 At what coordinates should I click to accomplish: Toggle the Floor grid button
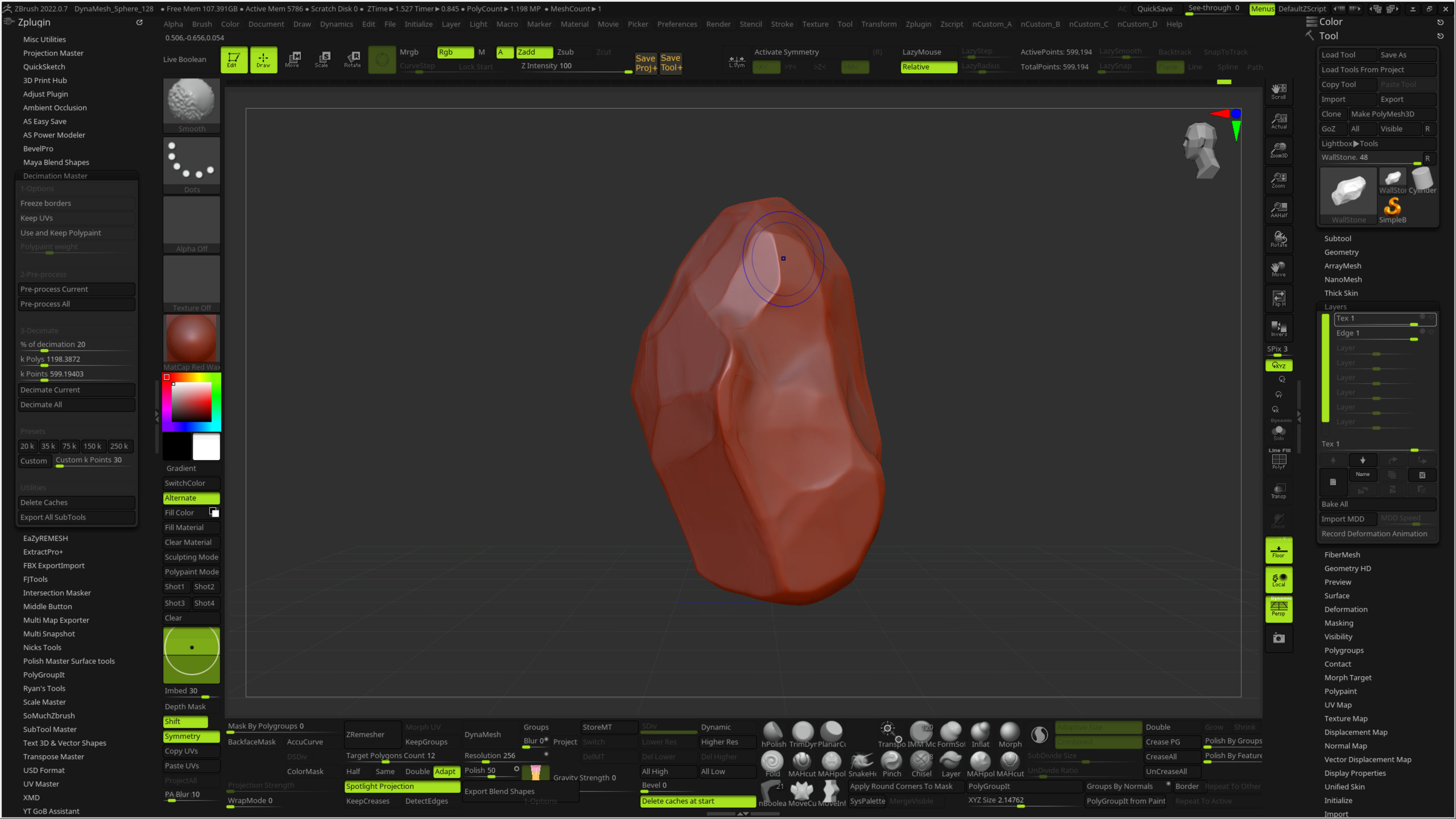pos(1279,550)
